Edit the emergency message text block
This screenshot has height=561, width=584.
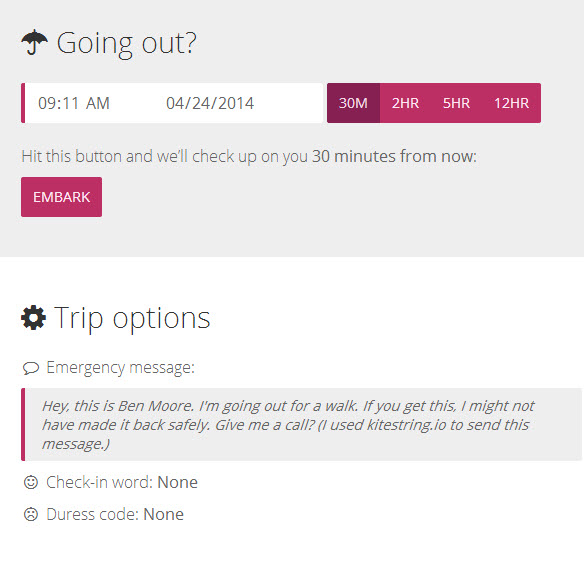[302, 424]
